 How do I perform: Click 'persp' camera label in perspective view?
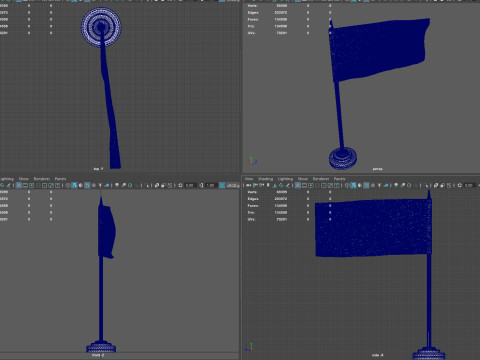click(x=377, y=169)
